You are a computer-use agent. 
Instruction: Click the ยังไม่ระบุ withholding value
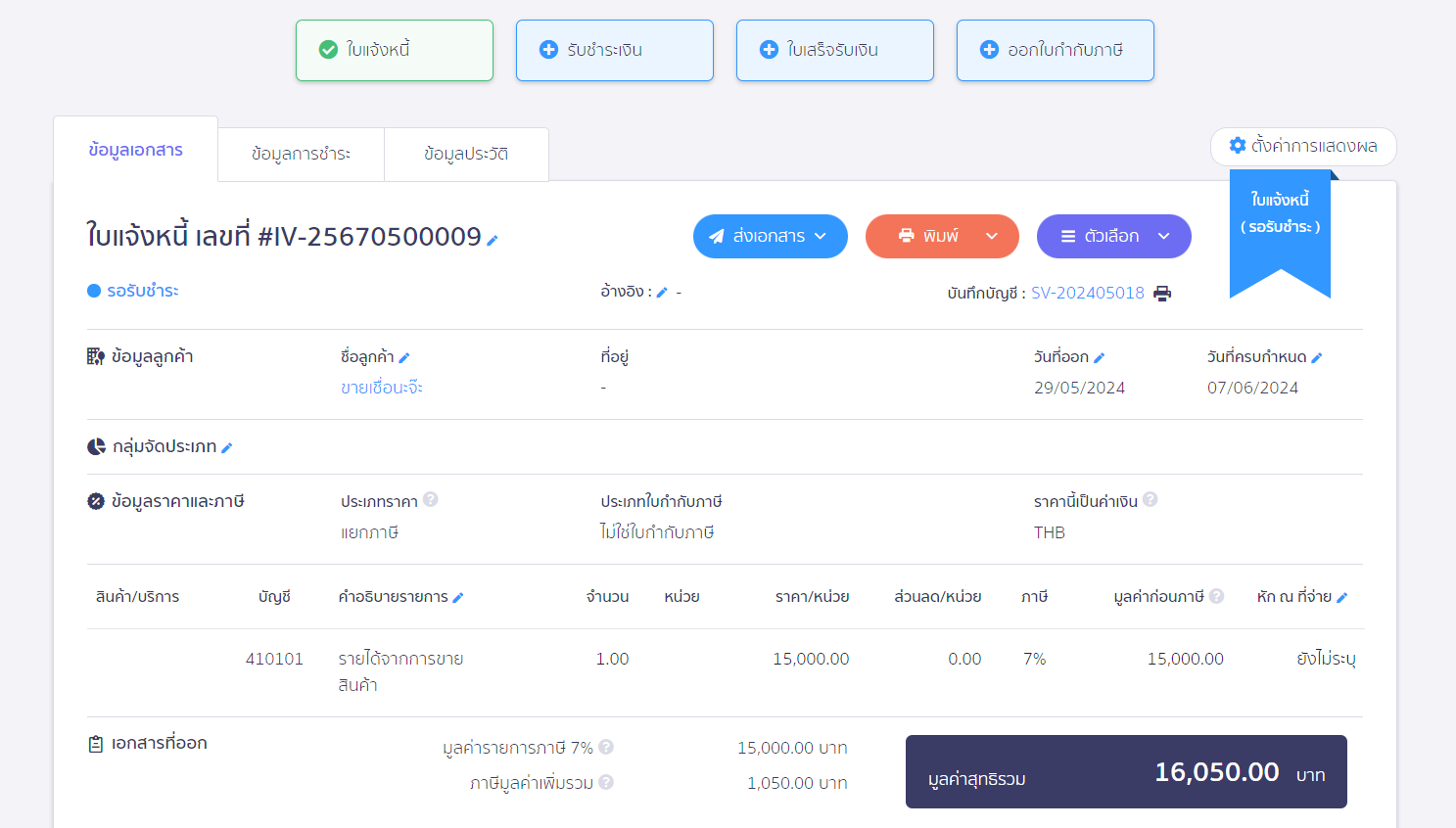[x=1326, y=659]
